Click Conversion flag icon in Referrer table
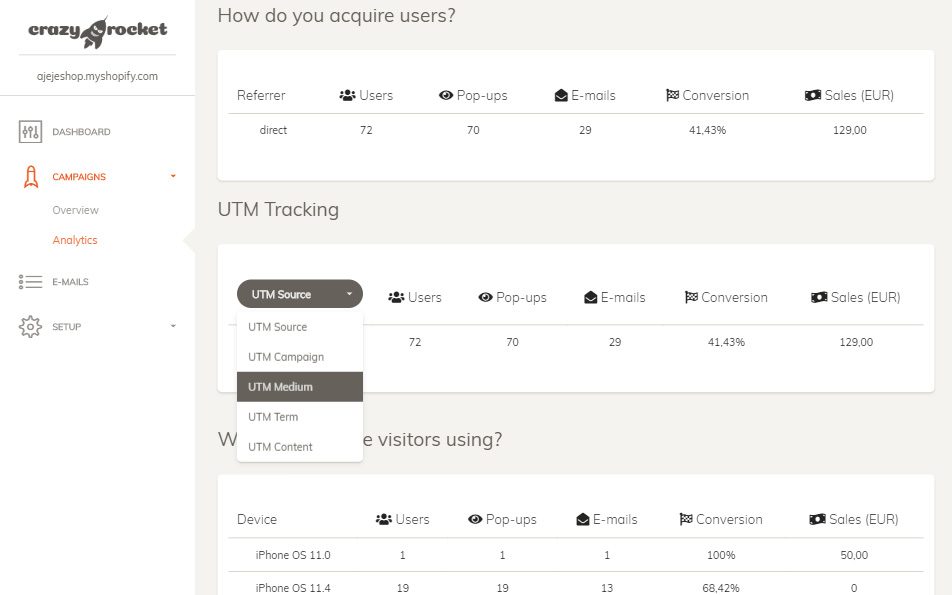Screen dimensions: 952x595 click(672, 95)
